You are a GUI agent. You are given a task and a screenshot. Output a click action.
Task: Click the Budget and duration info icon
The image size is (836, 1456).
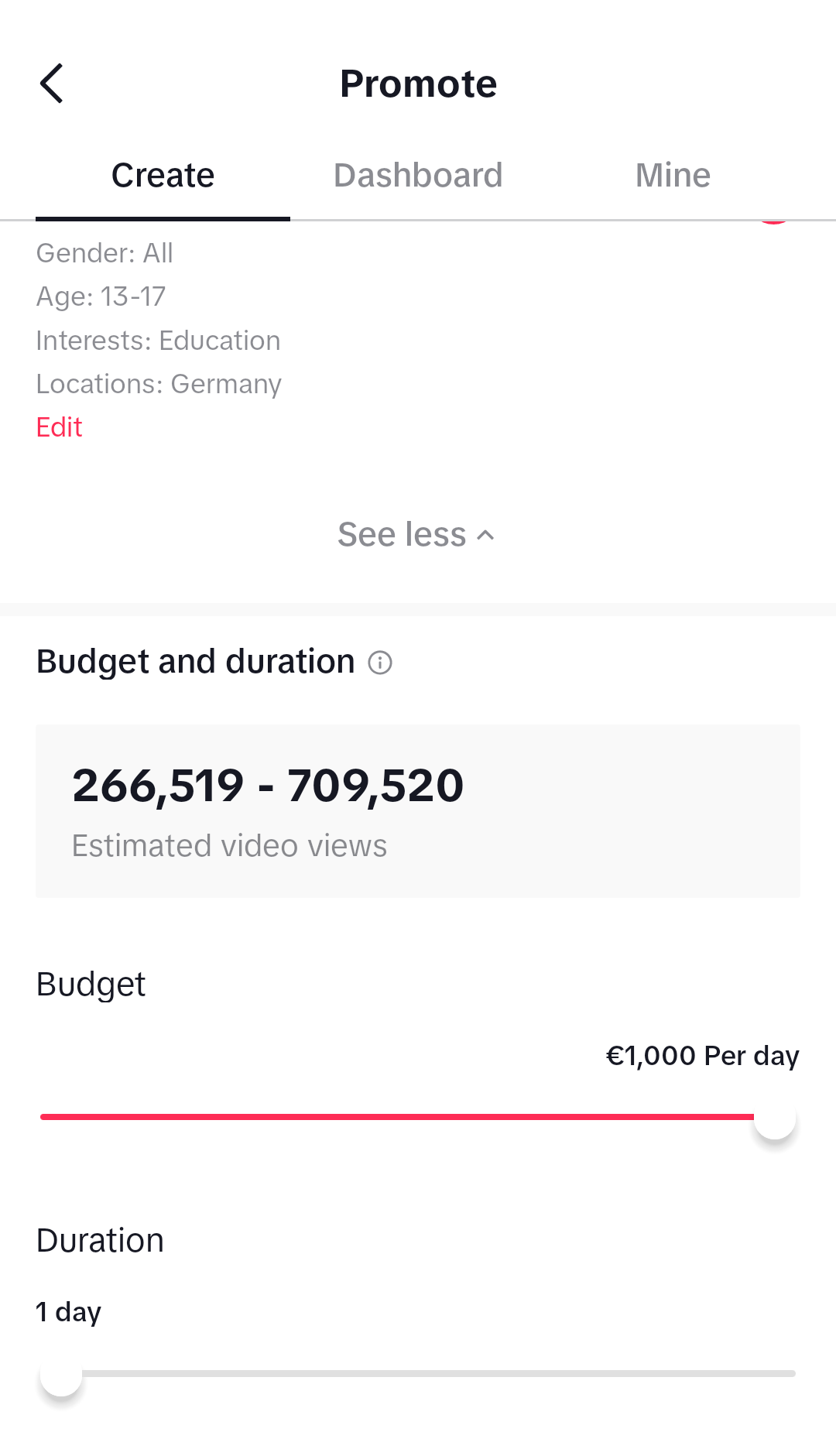[380, 663]
